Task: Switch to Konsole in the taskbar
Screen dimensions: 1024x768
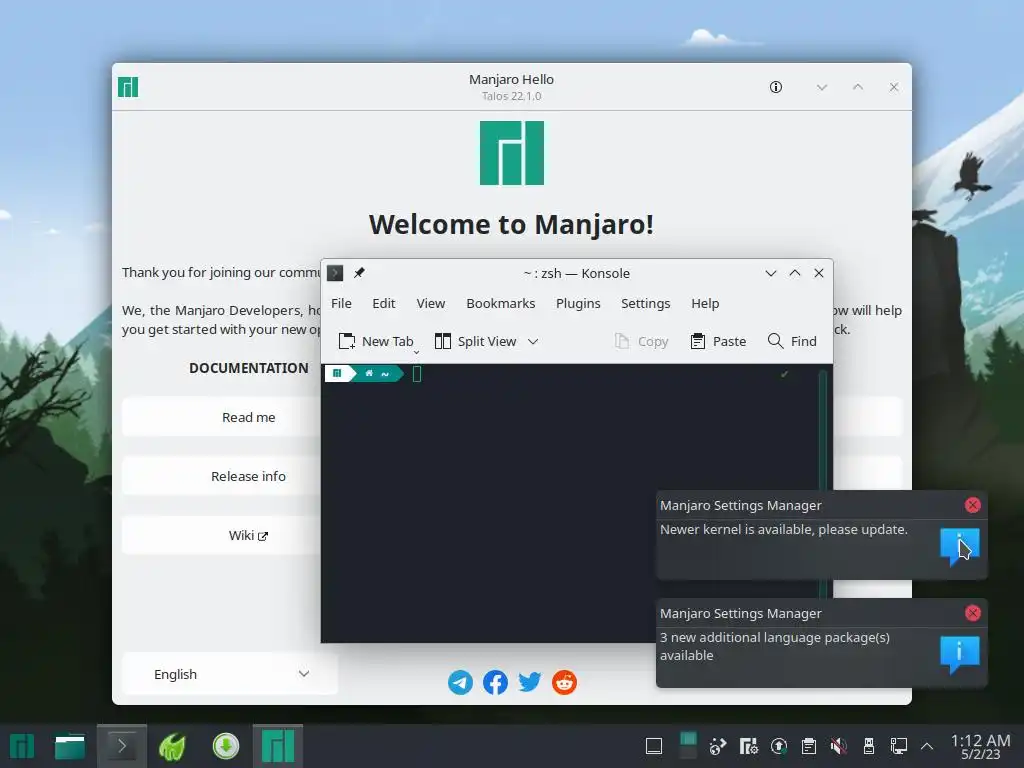Action: click(x=121, y=746)
